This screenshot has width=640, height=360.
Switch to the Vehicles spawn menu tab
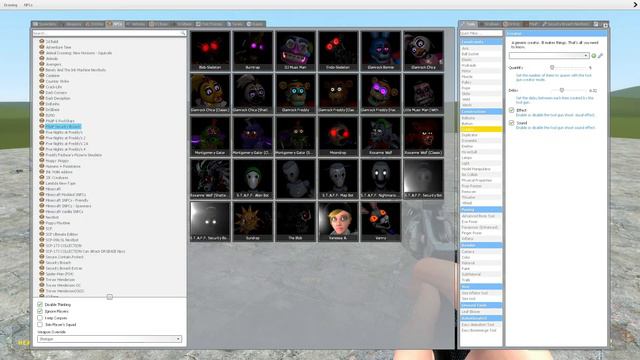coord(136,24)
